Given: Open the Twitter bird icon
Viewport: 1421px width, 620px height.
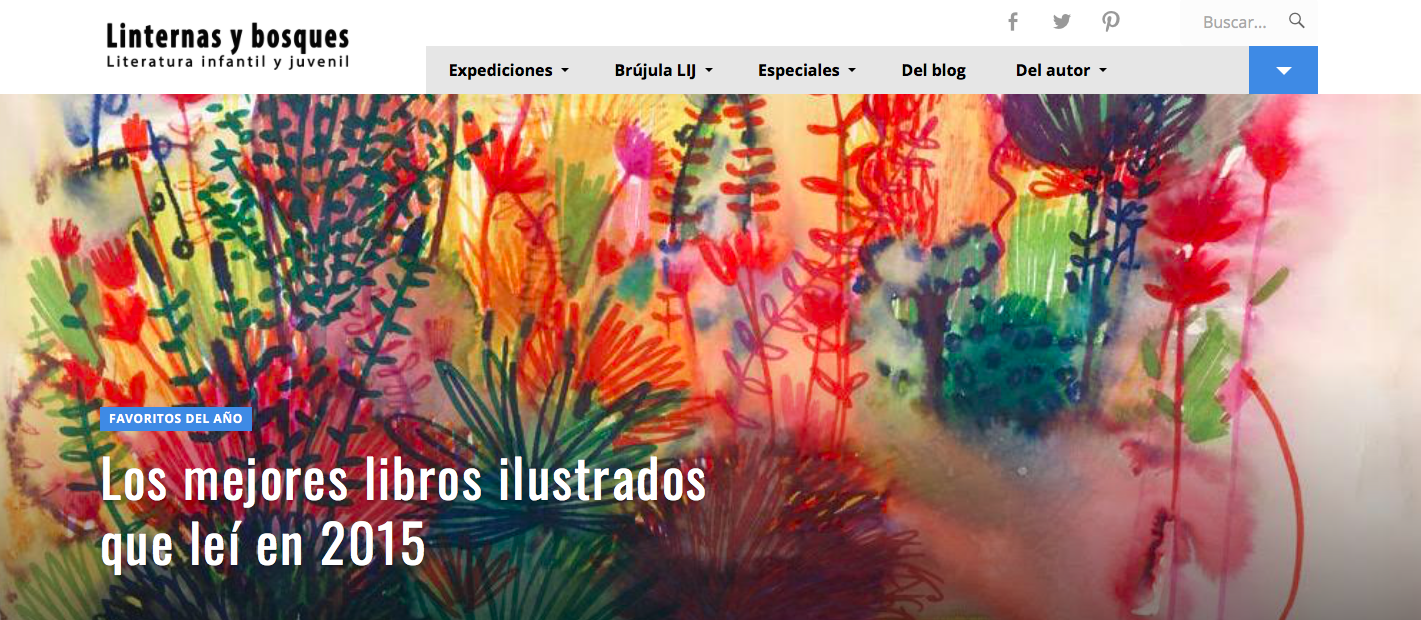Looking at the screenshot, I should [x=1062, y=21].
